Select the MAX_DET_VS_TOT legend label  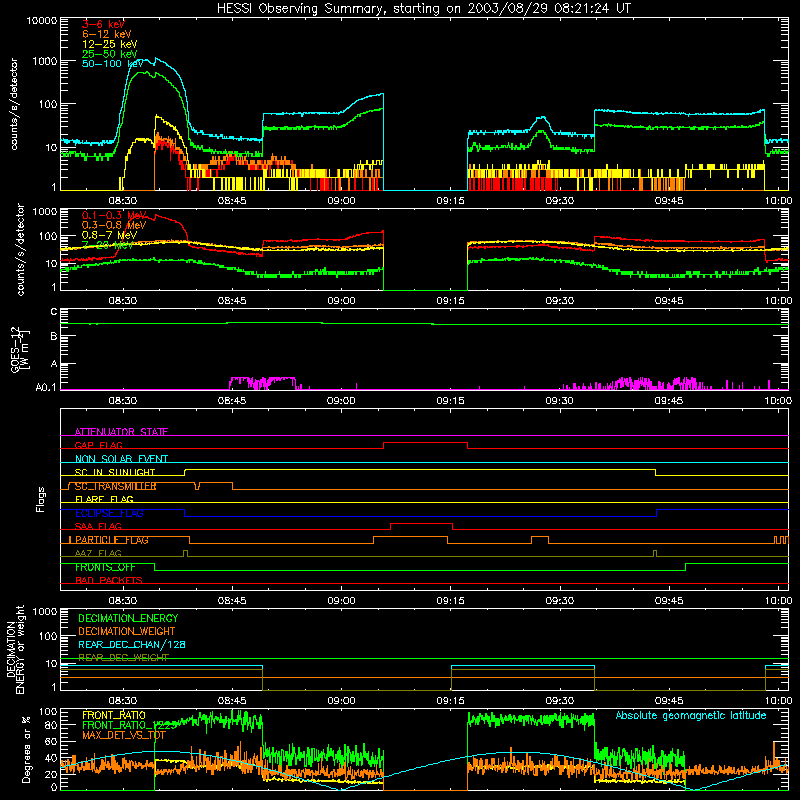click(123, 735)
